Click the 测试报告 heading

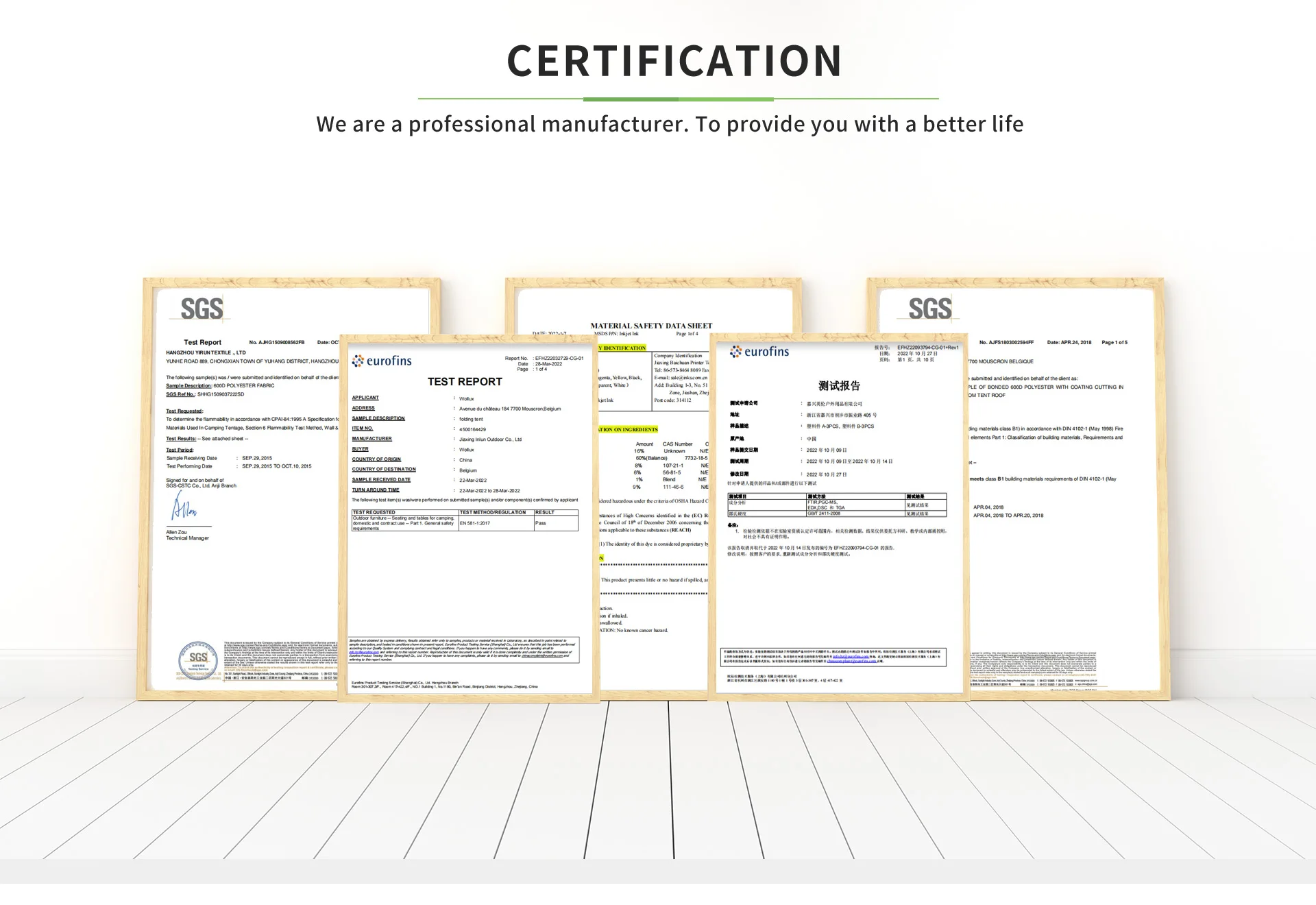click(838, 386)
